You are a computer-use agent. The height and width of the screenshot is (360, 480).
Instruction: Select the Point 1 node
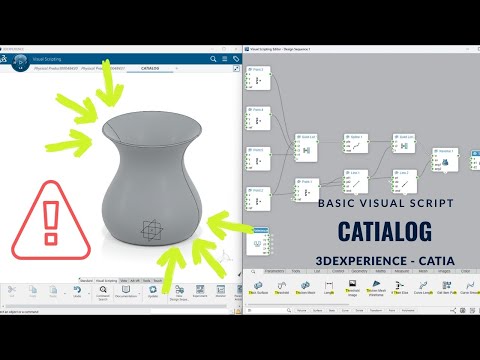coord(307,190)
